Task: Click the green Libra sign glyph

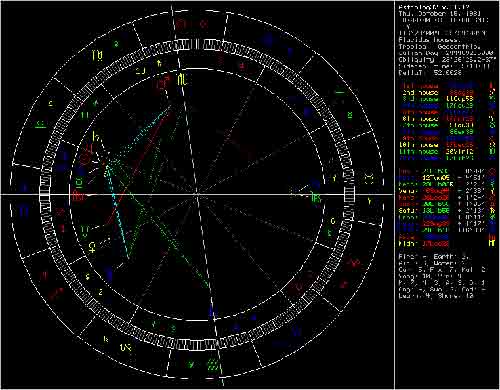Action: [41, 124]
